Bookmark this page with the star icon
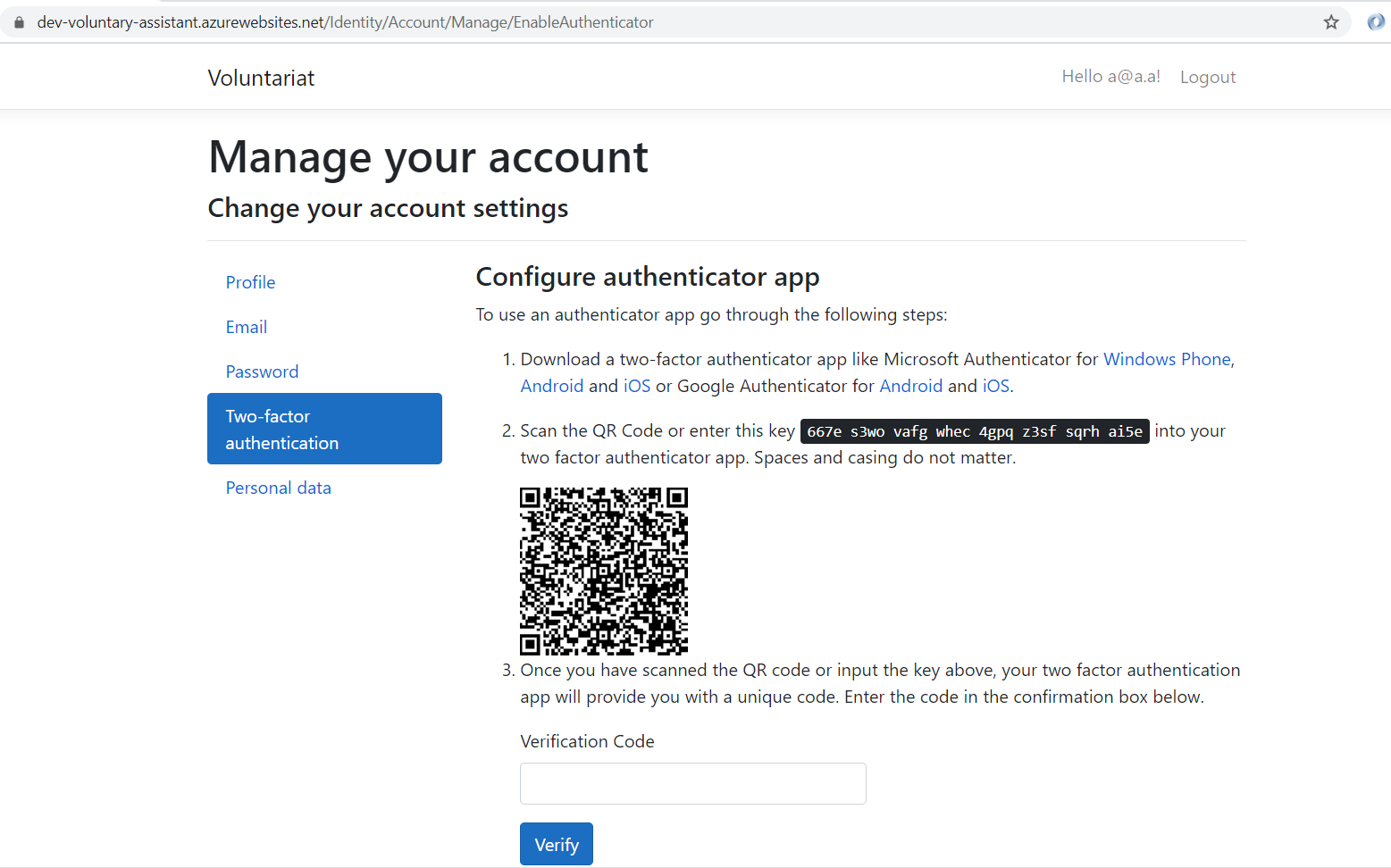The height and width of the screenshot is (868, 1391). coord(1331,22)
